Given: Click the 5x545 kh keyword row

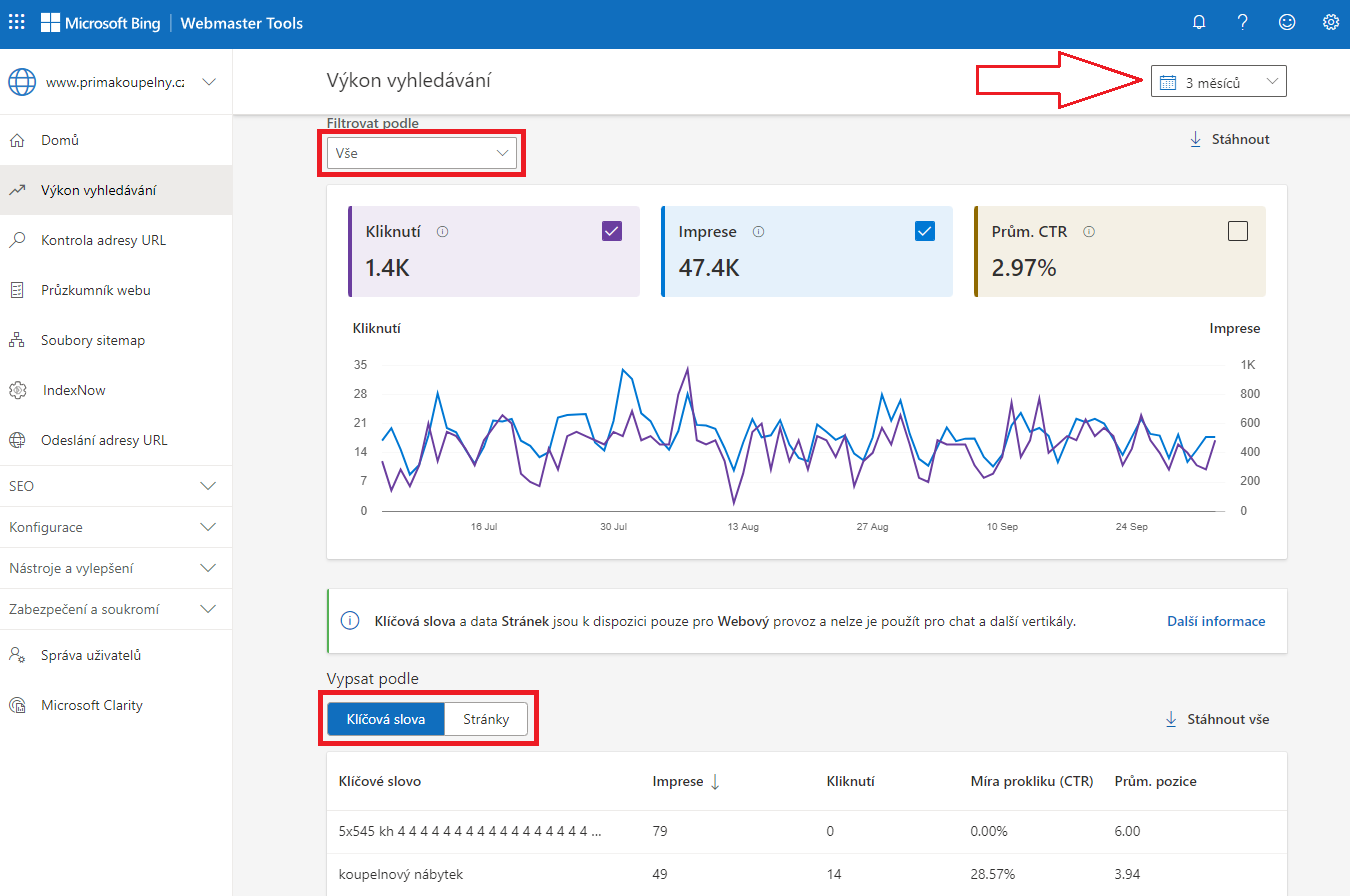Looking at the screenshot, I should [806, 831].
